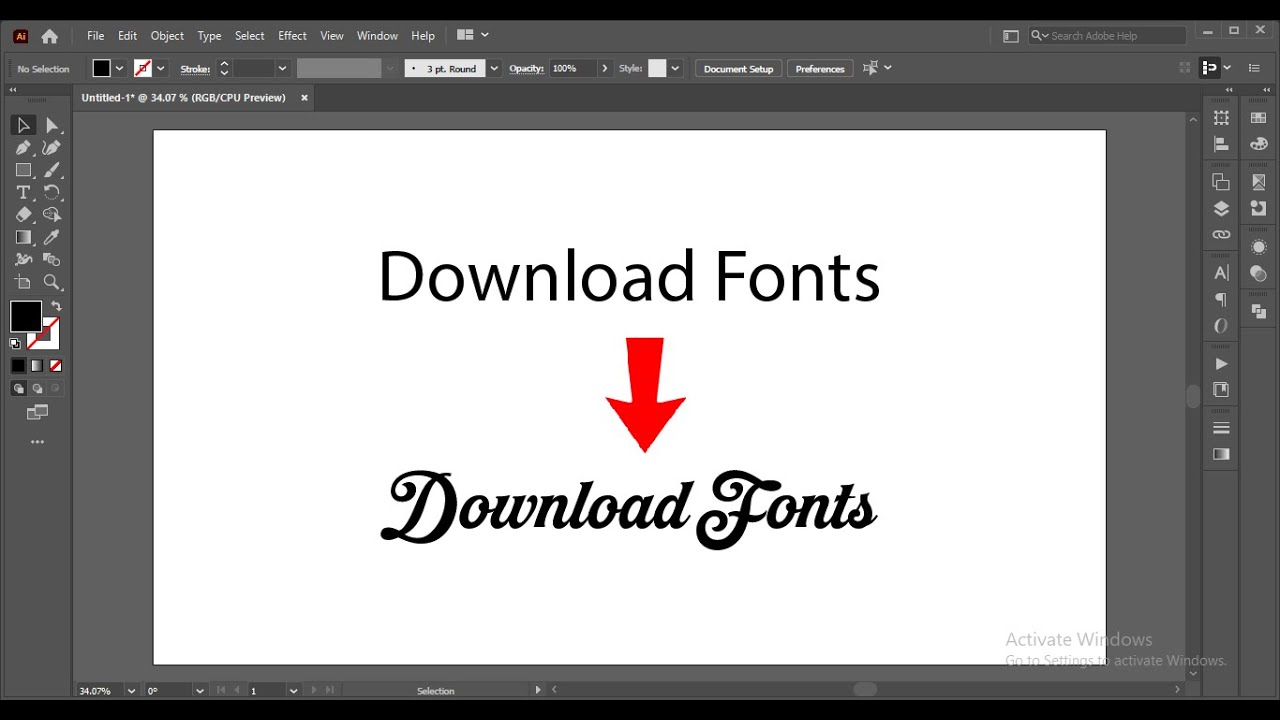Select the Rectangle tool

click(23, 170)
